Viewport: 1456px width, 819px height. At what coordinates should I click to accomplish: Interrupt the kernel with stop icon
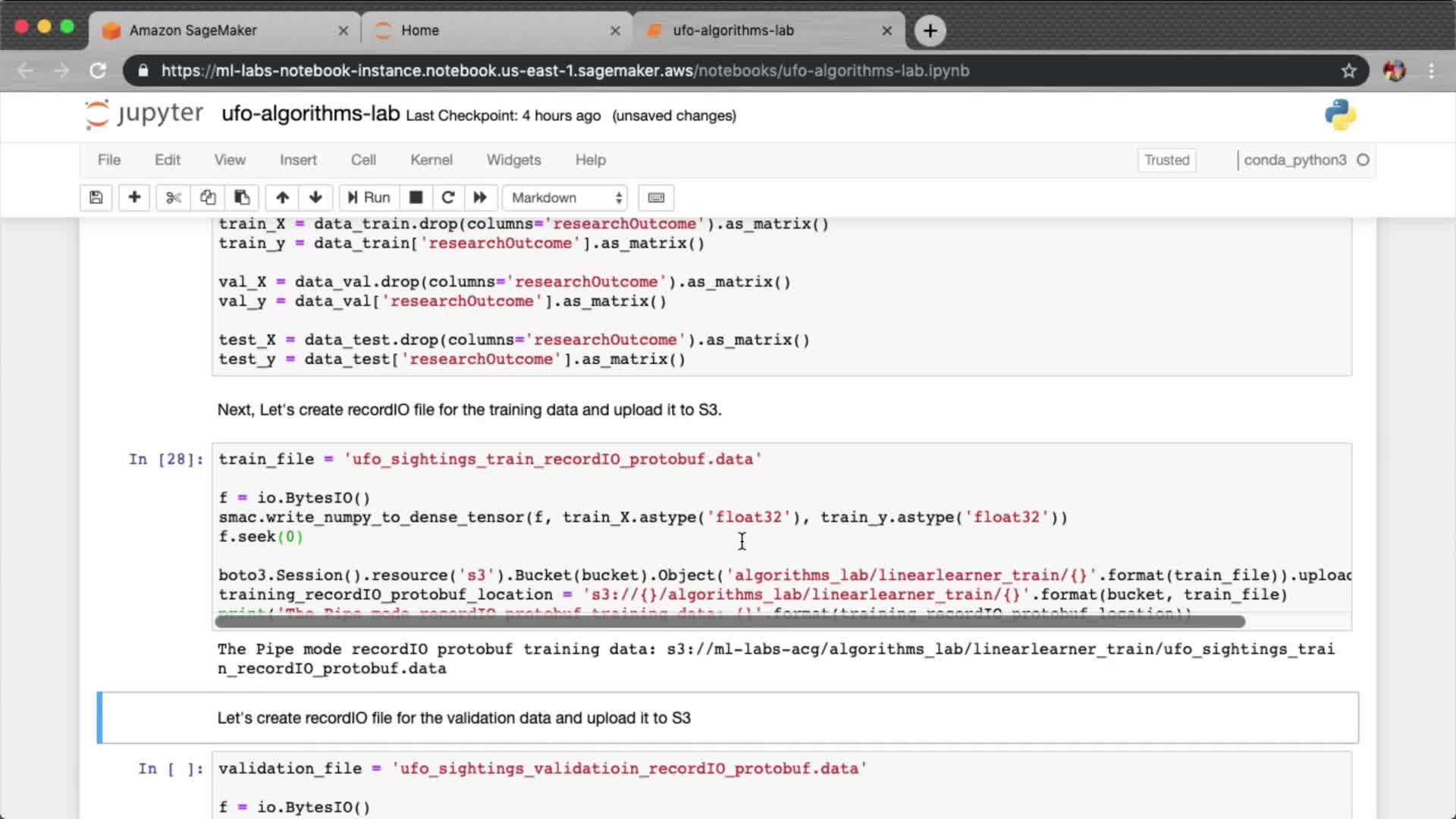416,198
